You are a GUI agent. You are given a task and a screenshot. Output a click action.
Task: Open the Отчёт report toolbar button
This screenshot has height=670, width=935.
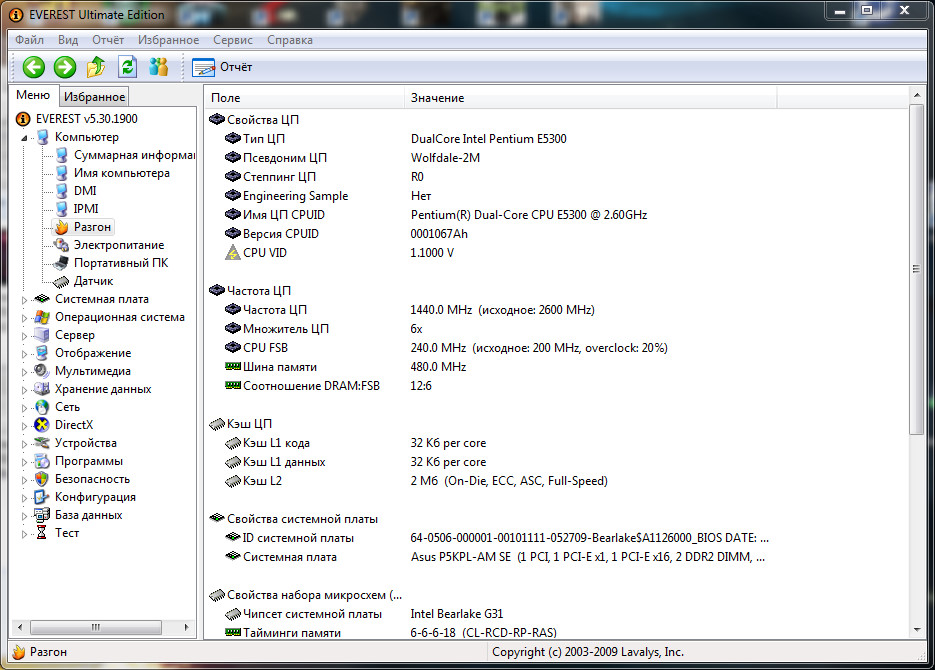(222, 67)
